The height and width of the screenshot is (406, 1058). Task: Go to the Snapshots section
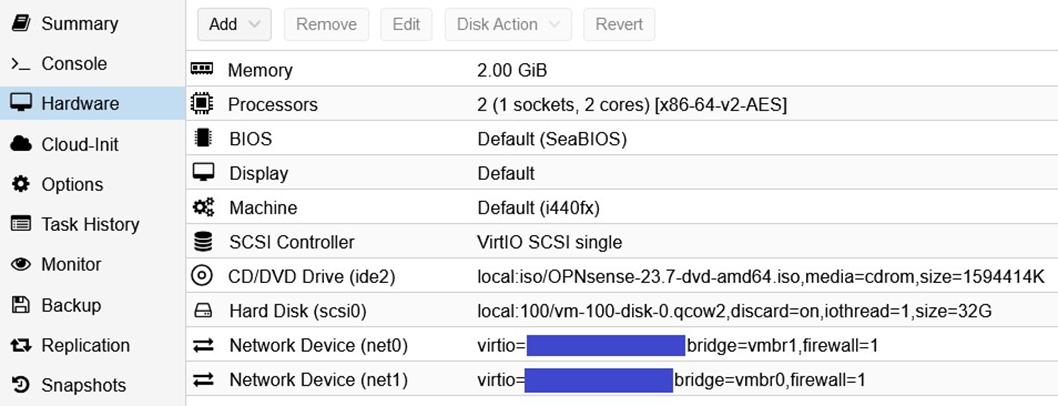point(83,385)
